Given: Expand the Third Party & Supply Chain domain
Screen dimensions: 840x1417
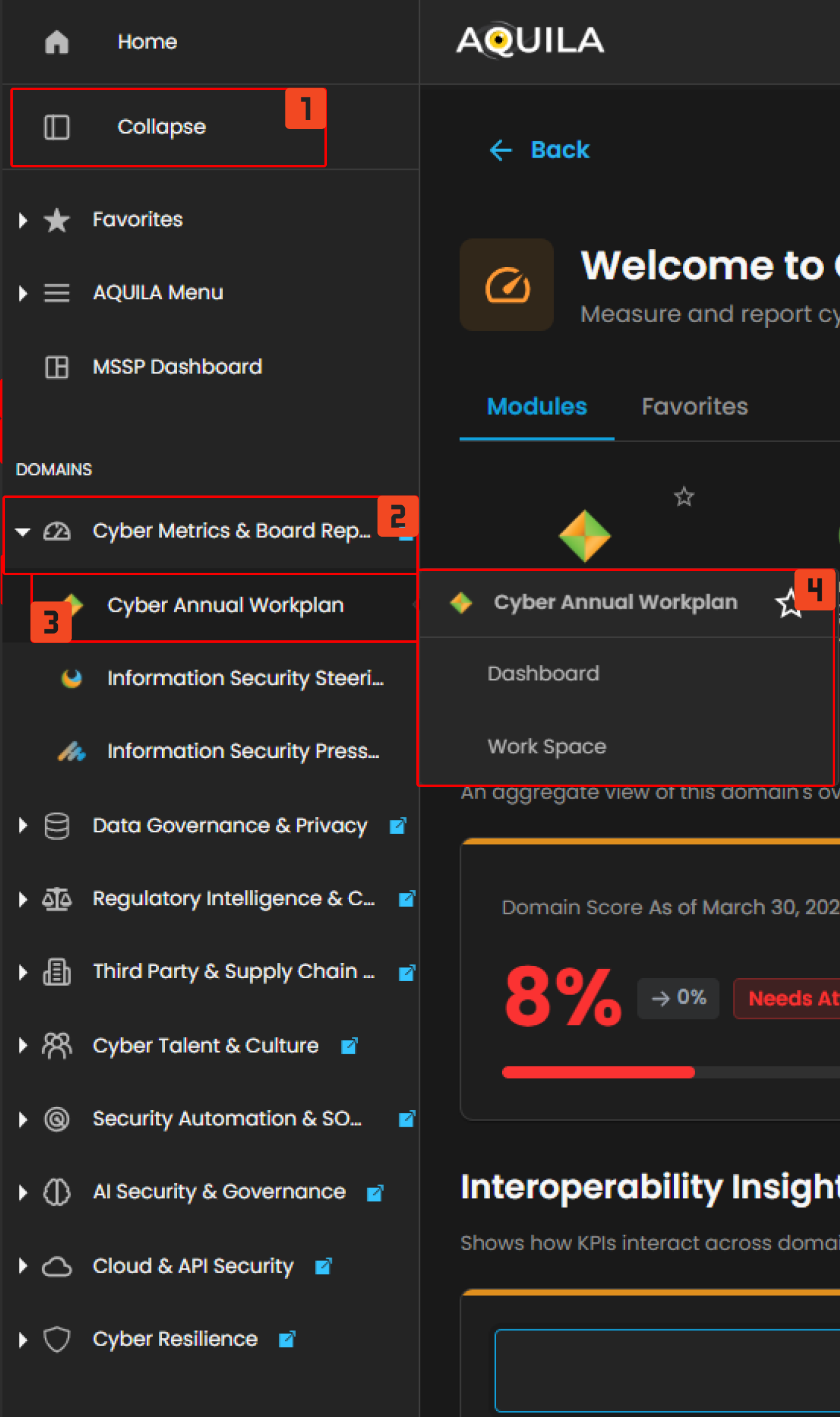Looking at the screenshot, I should point(23,972).
